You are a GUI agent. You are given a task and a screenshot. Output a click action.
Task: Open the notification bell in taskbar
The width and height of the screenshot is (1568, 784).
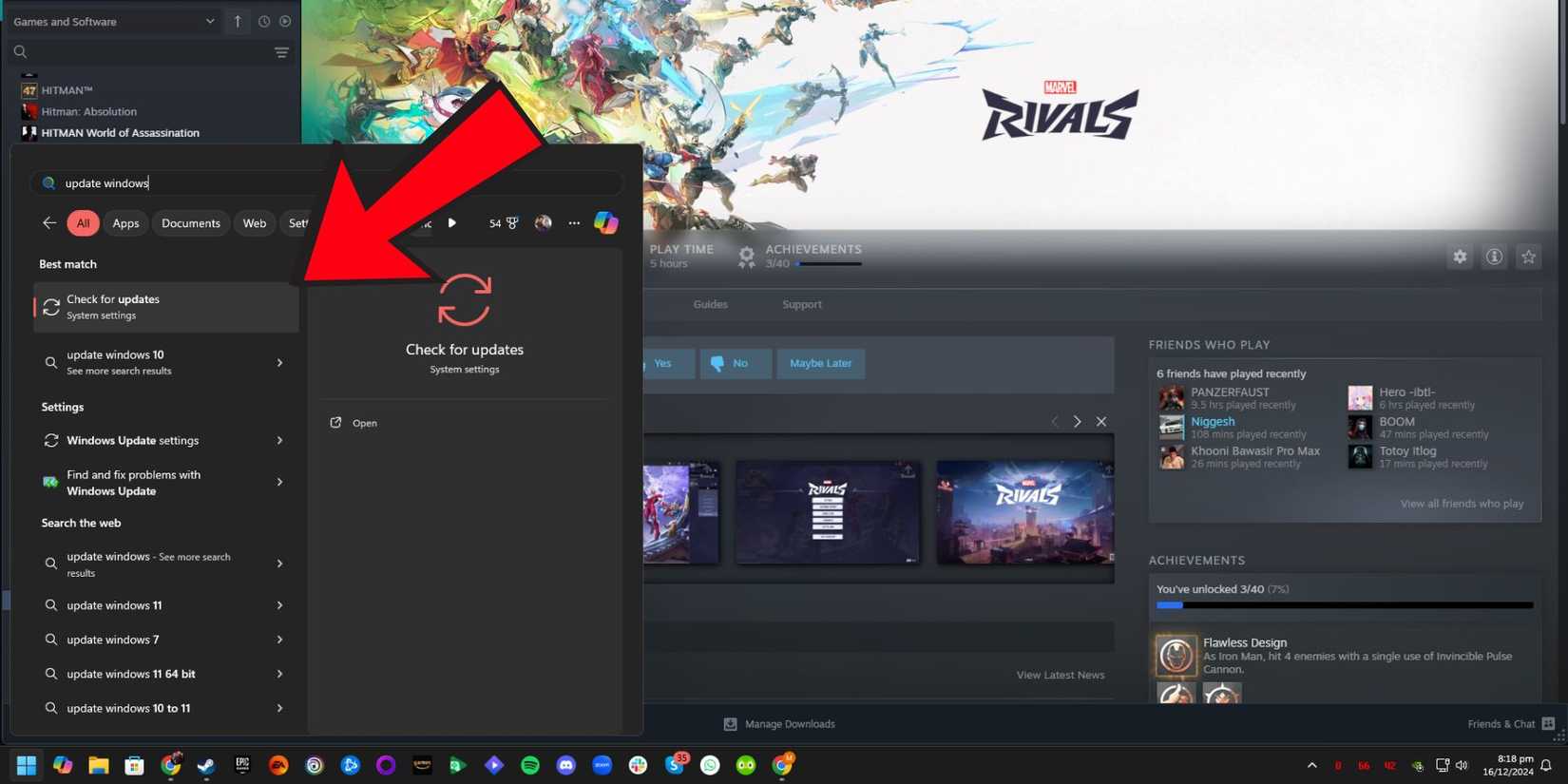[1546, 765]
